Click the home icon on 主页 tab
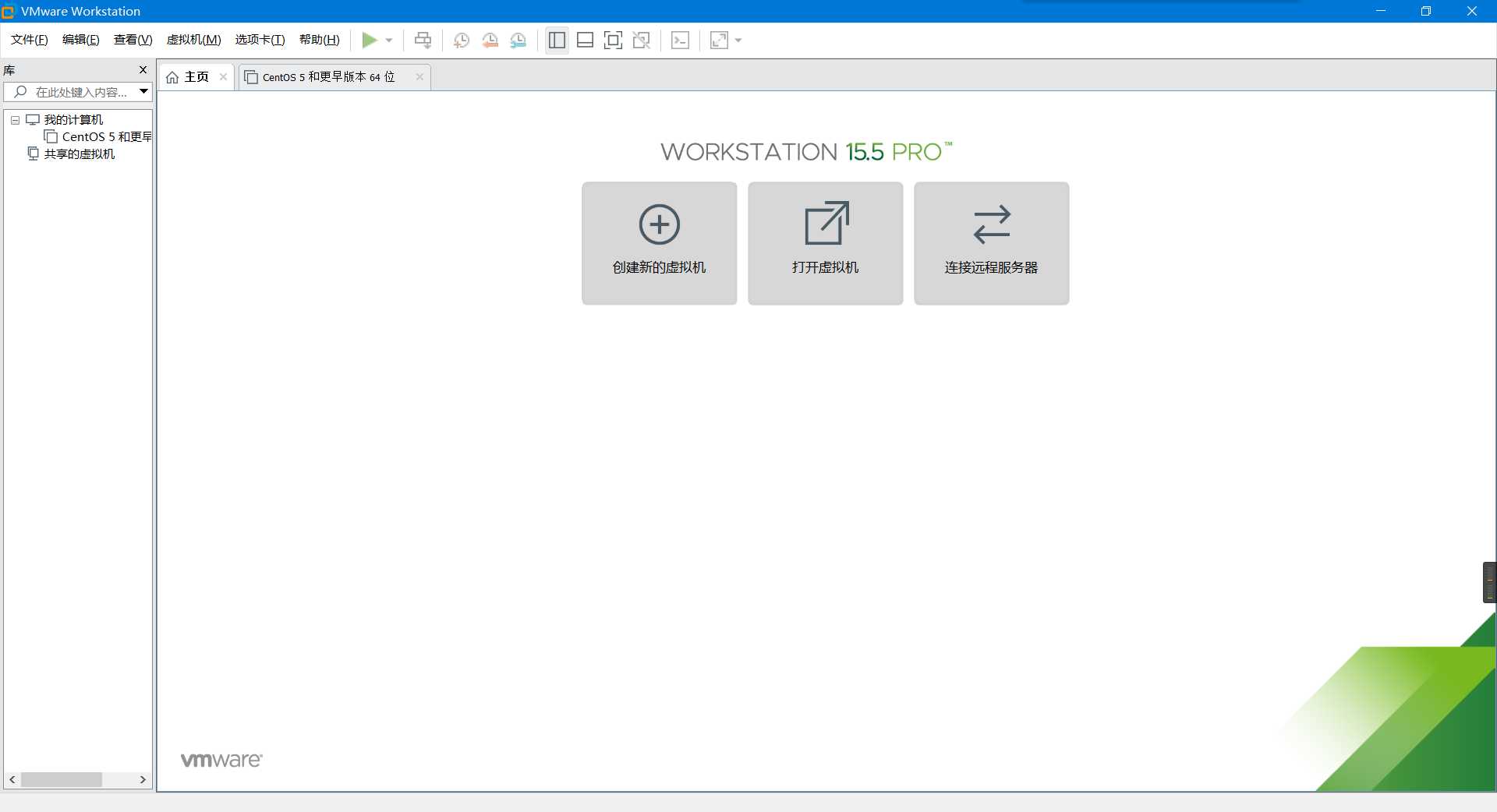The width and height of the screenshot is (1497, 812). pyautogui.click(x=172, y=77)
